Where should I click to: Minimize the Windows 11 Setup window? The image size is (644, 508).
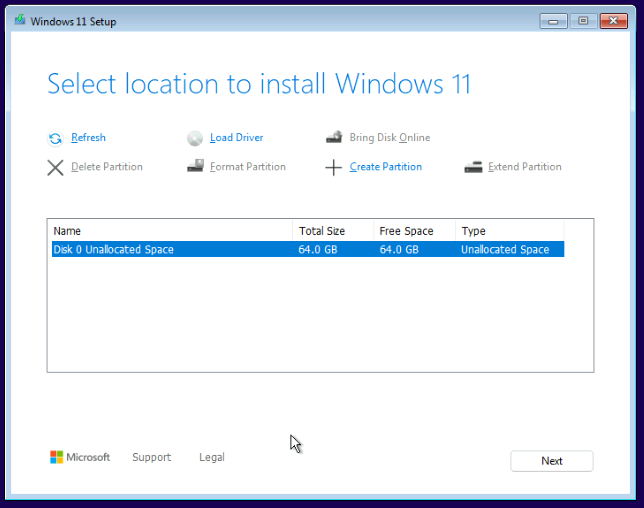pyautogui.click(x=553, y=21)
